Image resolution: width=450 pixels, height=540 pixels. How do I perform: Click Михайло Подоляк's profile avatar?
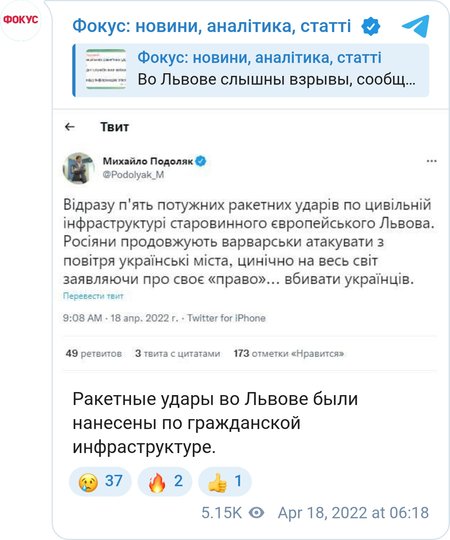(x=79, y=168)
